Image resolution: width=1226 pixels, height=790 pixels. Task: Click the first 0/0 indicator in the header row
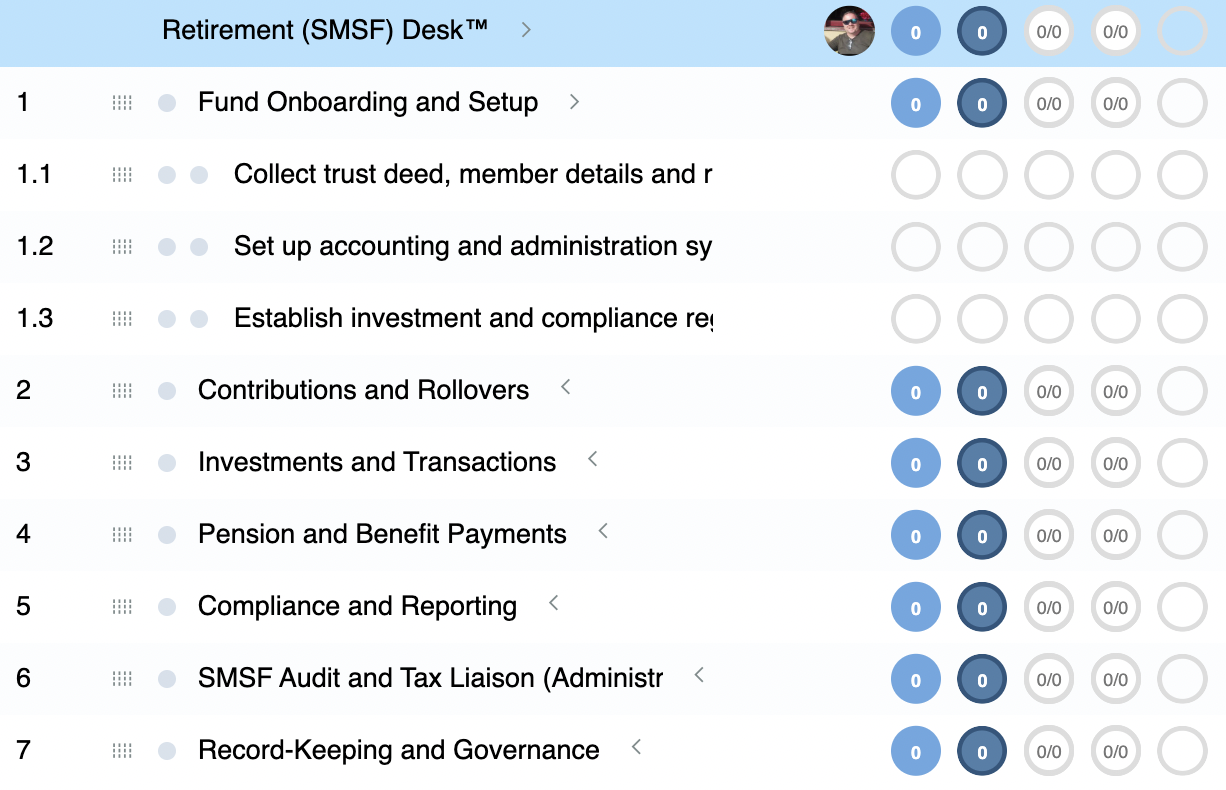tap(1048, 31)
